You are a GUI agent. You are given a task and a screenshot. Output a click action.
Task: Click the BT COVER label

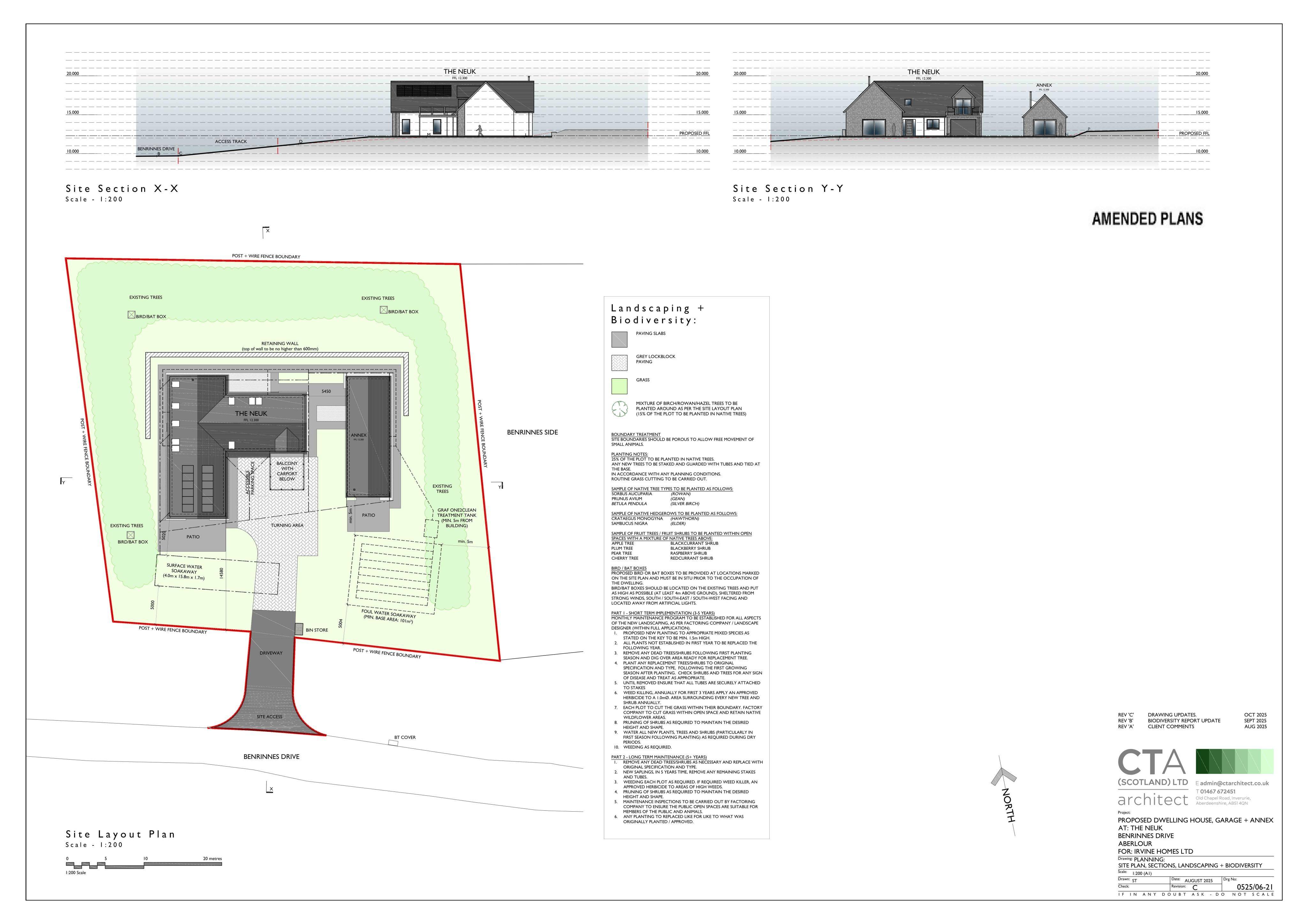pos(405,737)
